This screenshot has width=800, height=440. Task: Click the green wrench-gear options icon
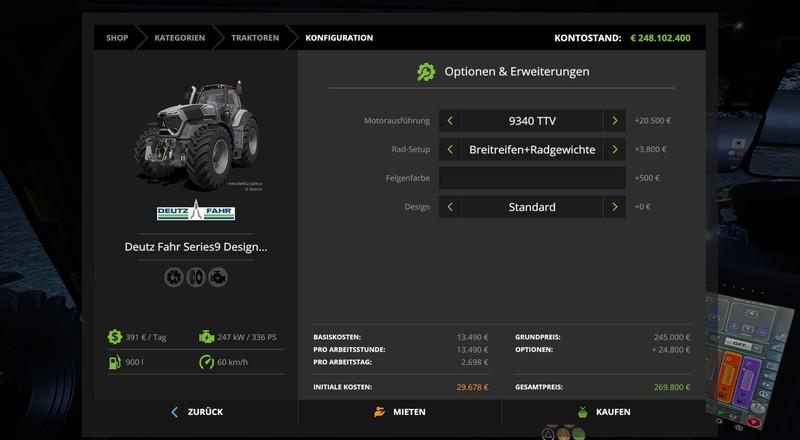click(x=427, y=72)
